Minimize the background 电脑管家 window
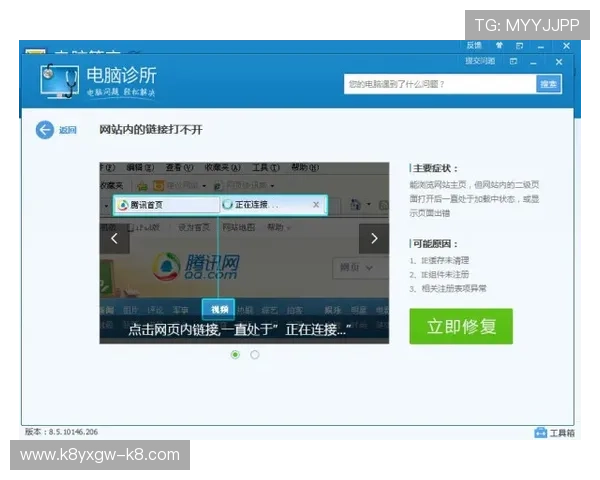The image size is (600, 480). (540, 47)
